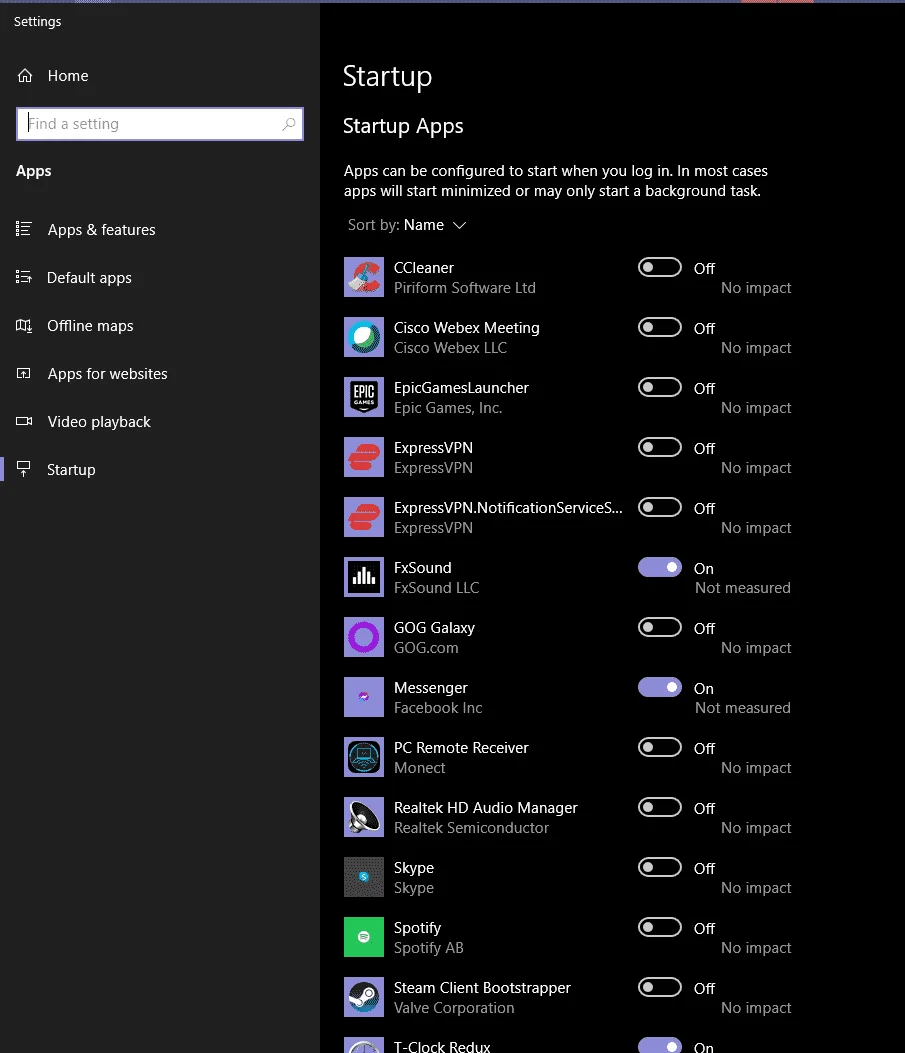Turn on Spotify startup toggle
Image resolution: width=905 pixels, height=1053 pixels.
pos(659,927)
